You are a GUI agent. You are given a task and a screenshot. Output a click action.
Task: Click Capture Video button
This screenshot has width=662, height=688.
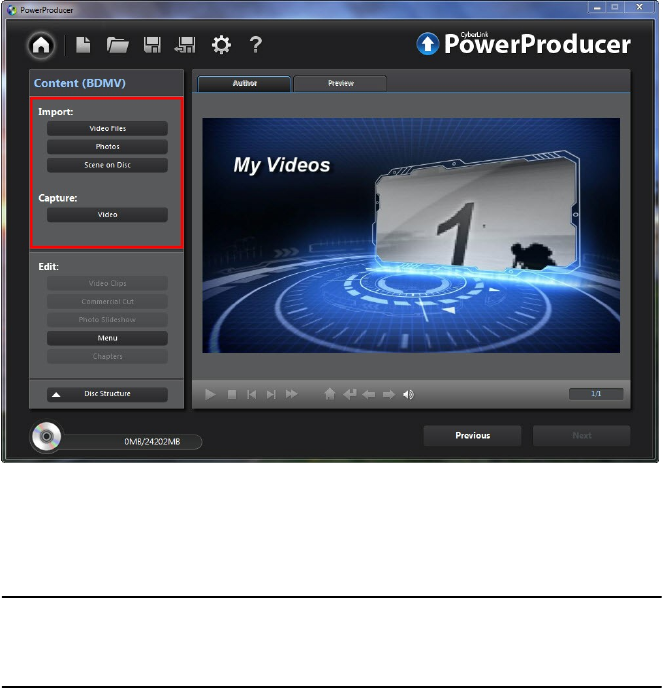click(107, 215)
